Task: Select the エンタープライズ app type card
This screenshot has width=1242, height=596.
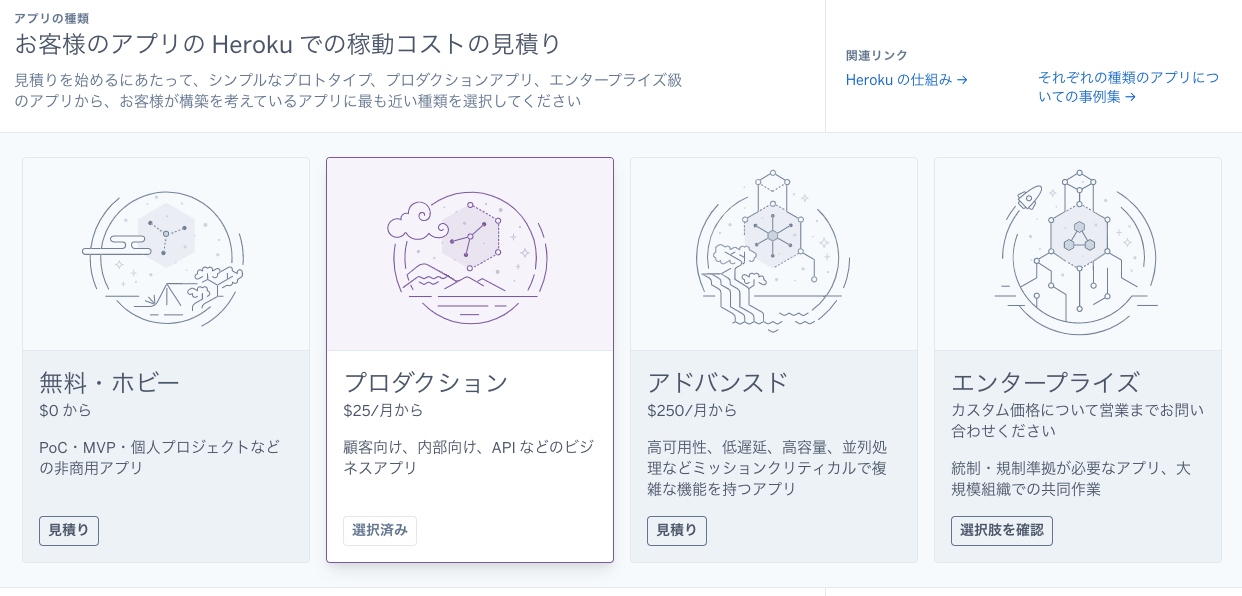Action: [1077, 360]
